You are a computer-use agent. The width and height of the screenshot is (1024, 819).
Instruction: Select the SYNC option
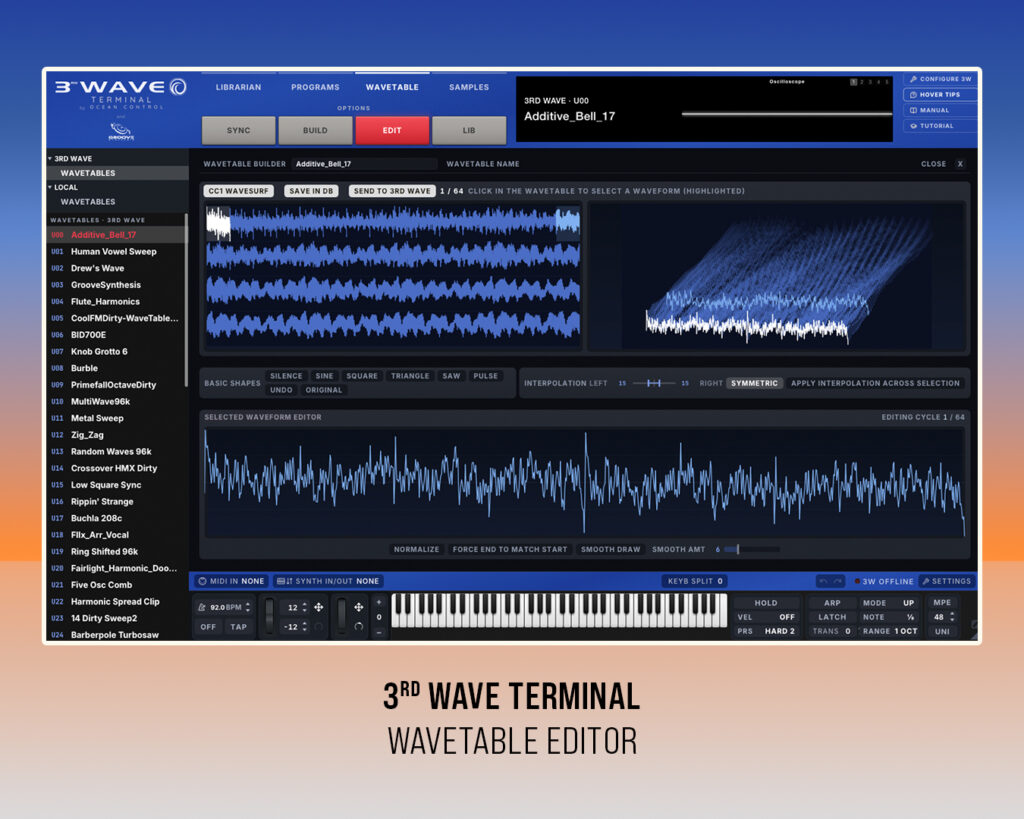[x=238, y=131]
